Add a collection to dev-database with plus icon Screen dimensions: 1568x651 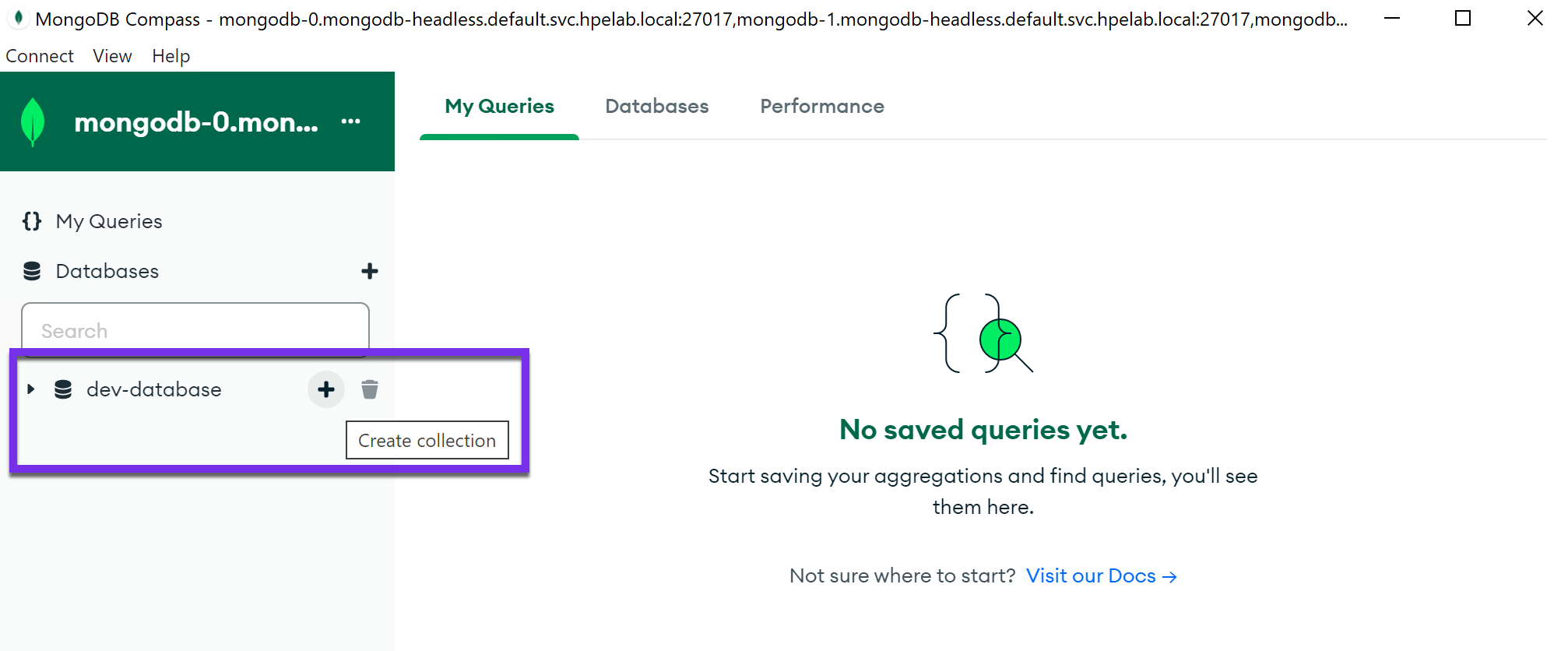[325, 389]
